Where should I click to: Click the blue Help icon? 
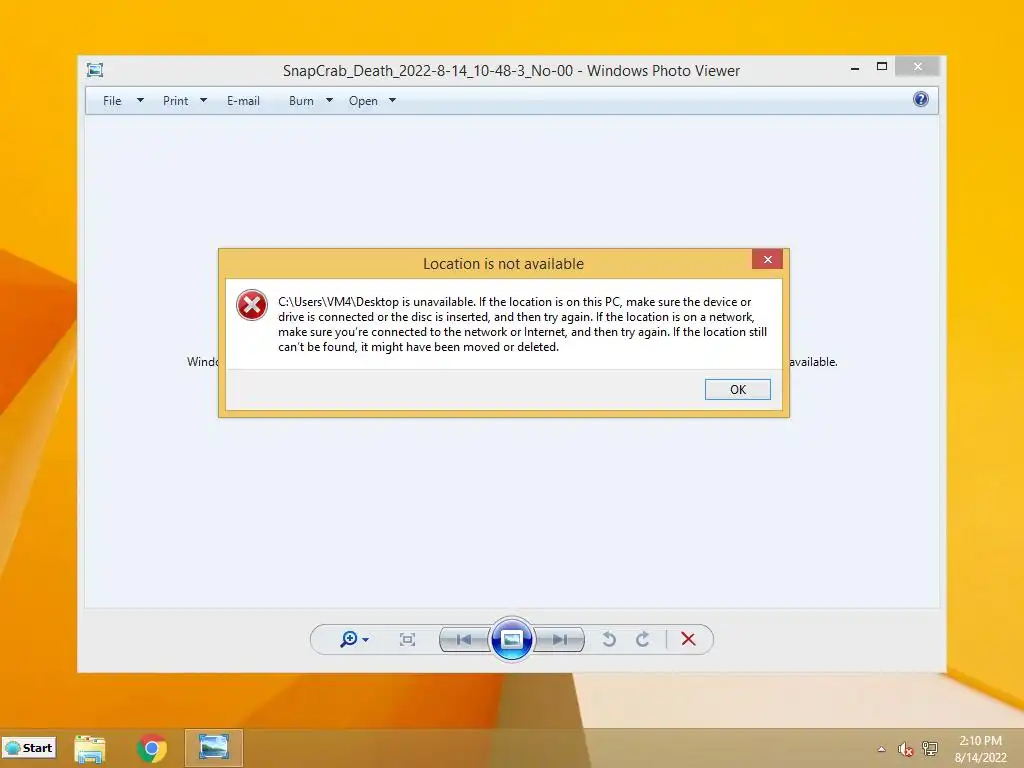(x=921, y=99)
